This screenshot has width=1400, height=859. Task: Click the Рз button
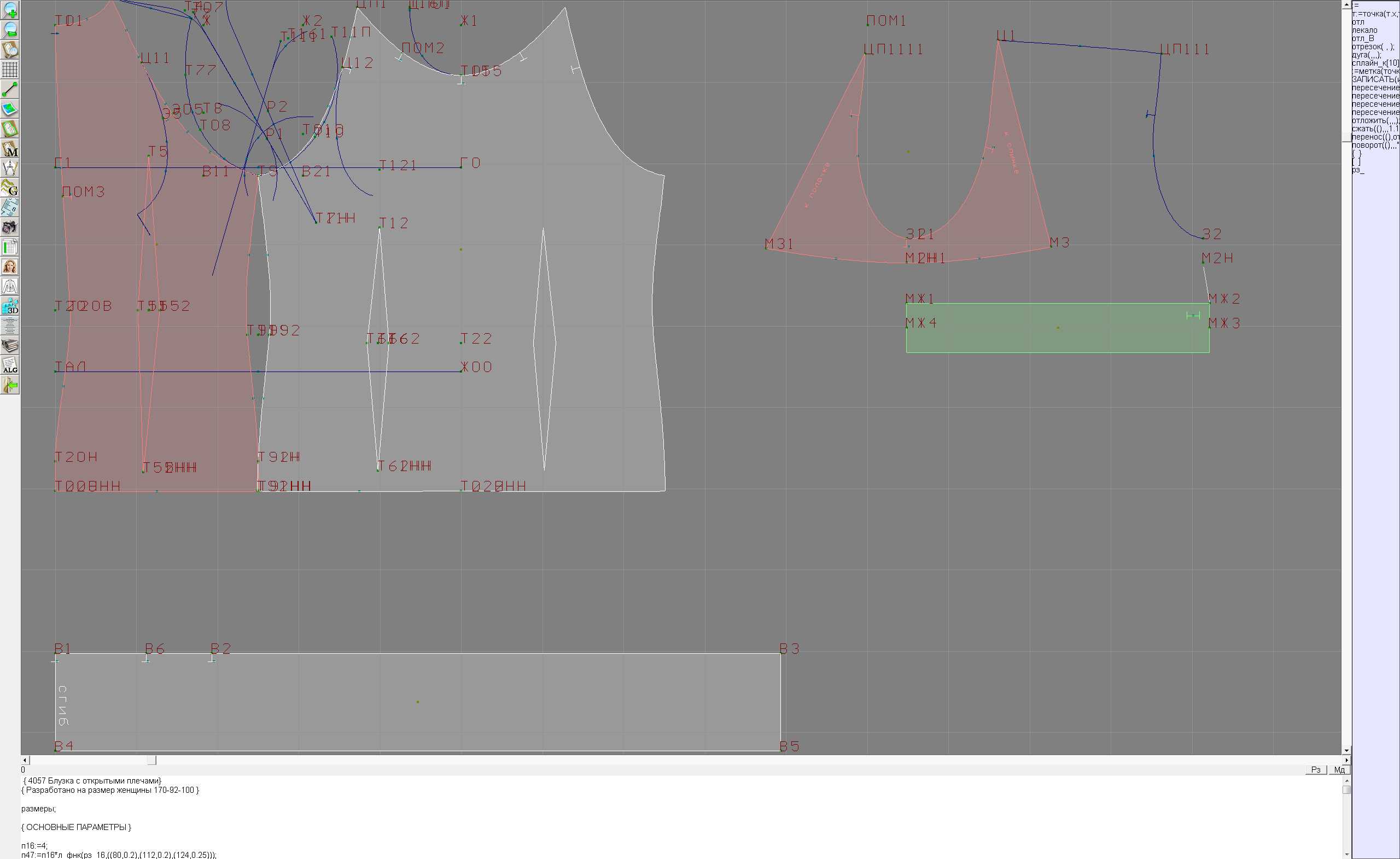(x=1316, y=770)
